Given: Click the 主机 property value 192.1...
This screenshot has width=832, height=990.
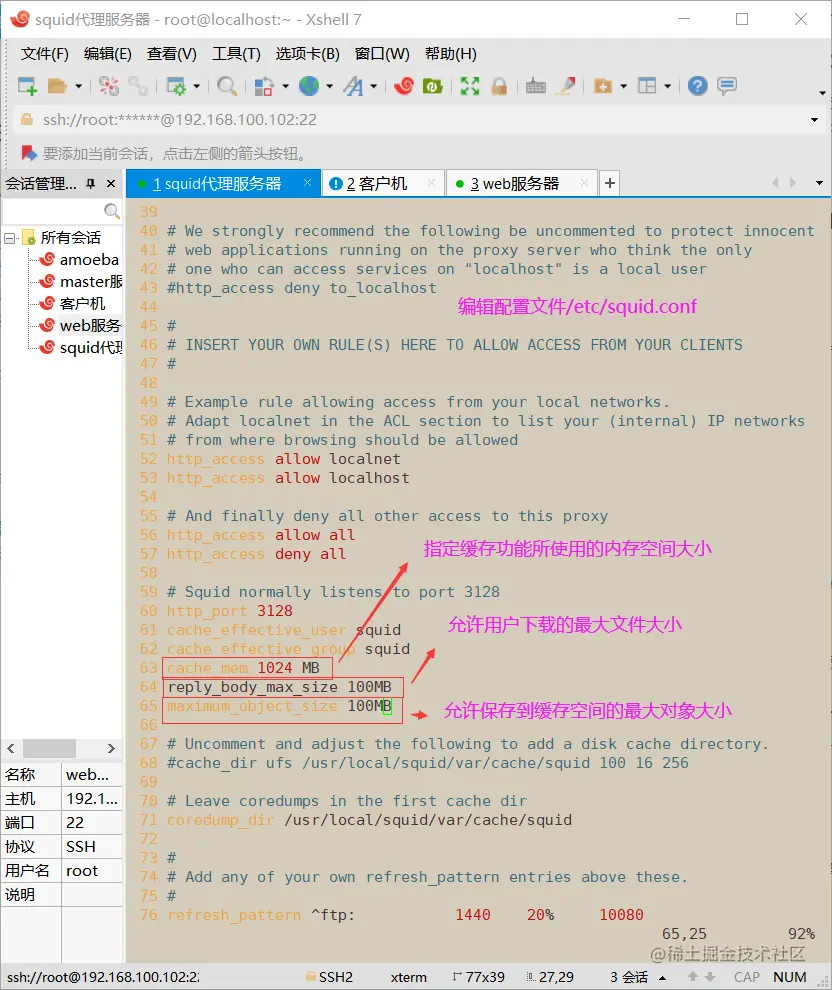Looking at the screenshot, I should (x=92, y=799).
